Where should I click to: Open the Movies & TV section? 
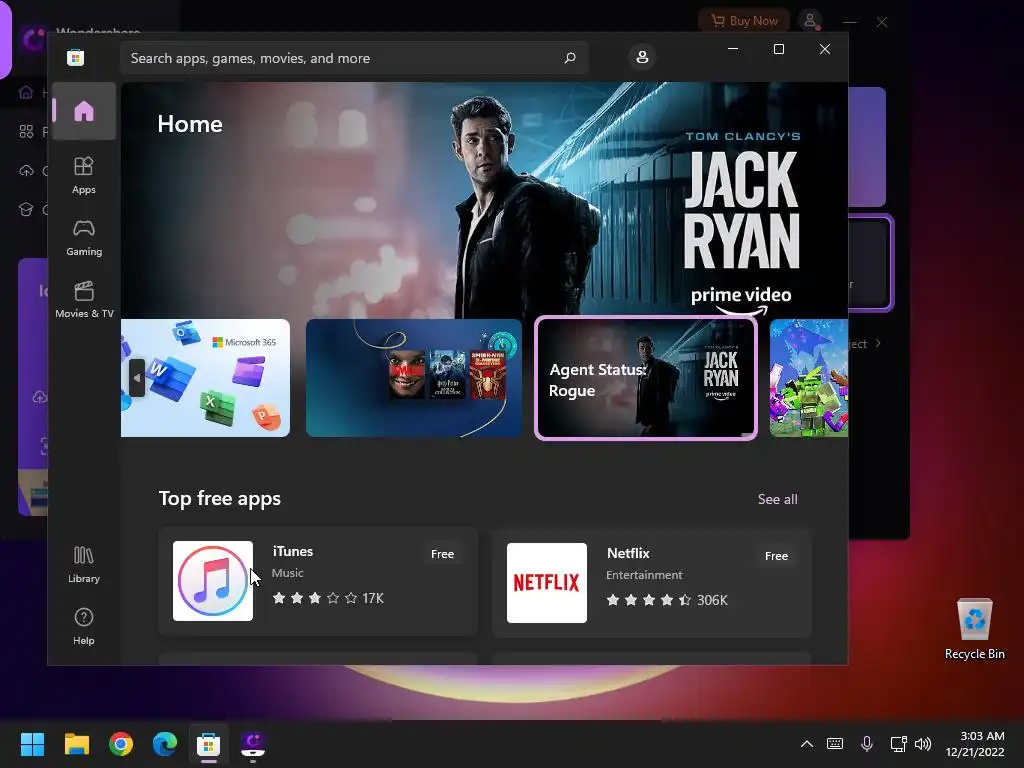(84, 300)
